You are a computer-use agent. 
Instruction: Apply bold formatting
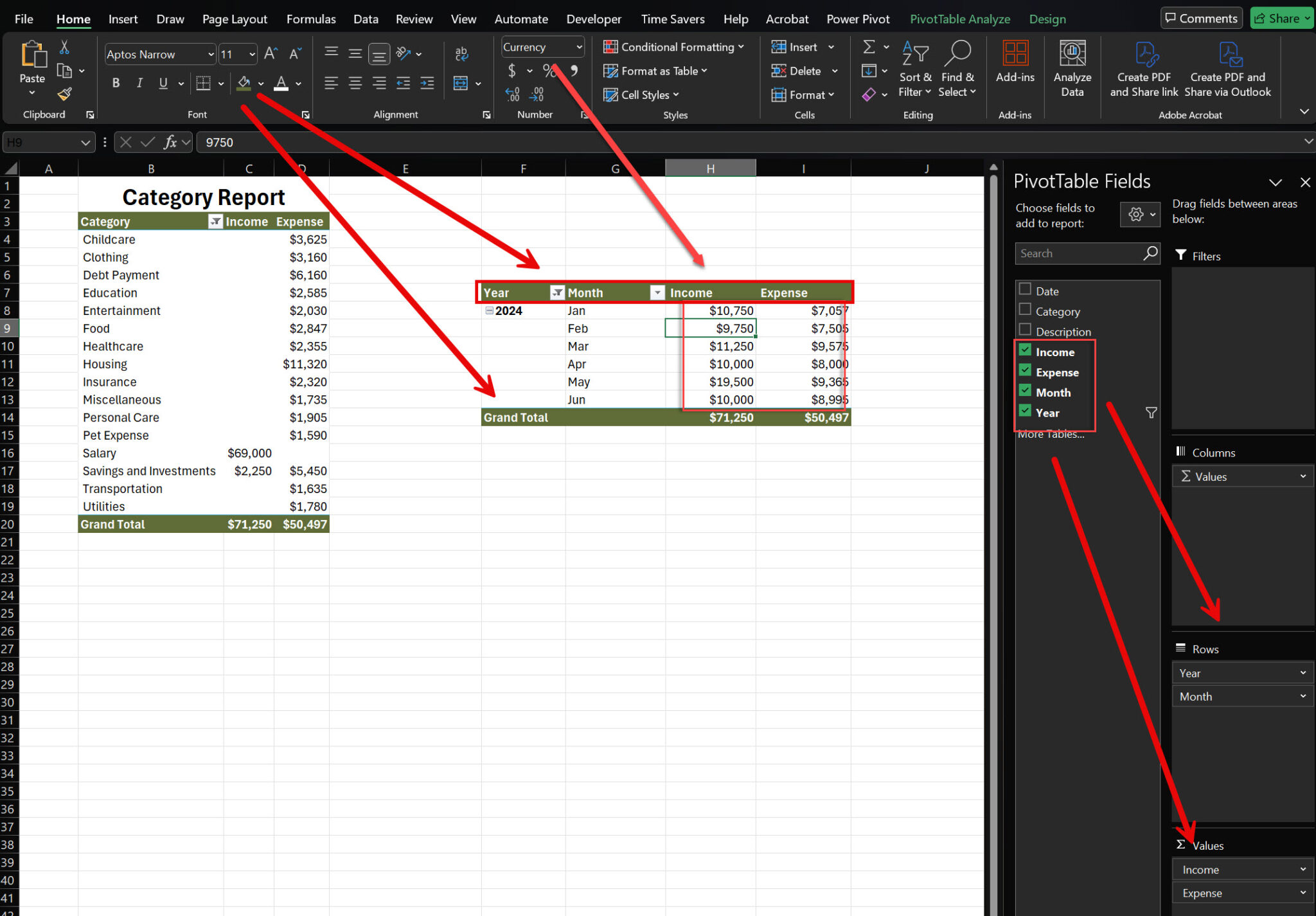[x=116, y=83]
